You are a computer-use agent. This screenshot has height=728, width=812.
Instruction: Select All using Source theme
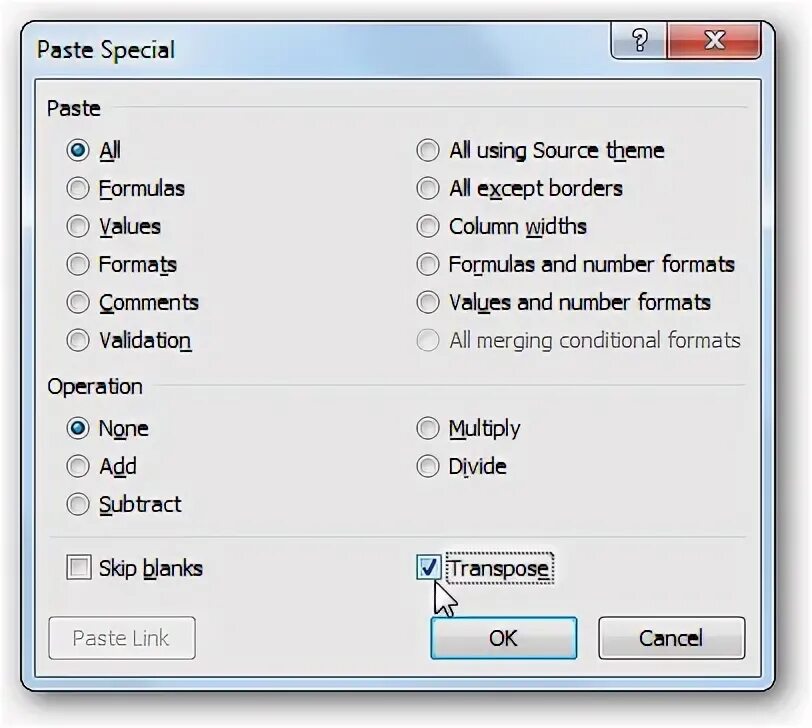pos(428,150)
